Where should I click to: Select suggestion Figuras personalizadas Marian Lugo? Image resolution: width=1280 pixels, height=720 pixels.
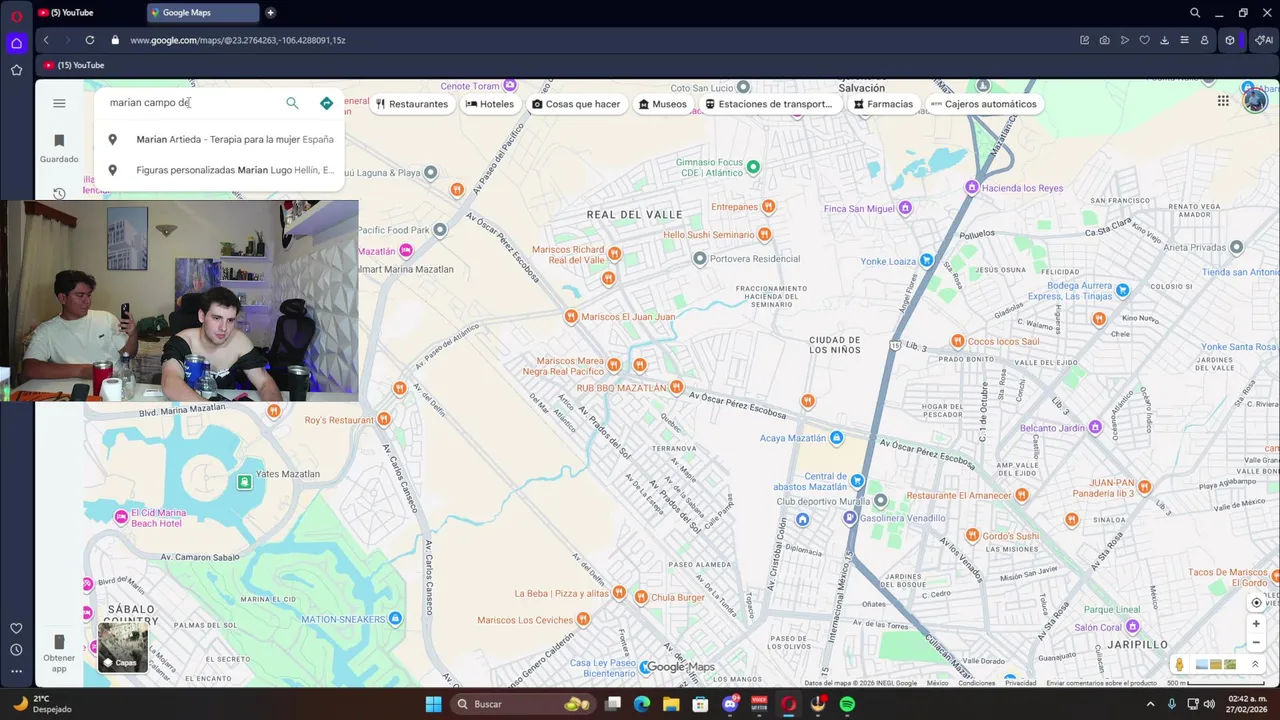click(220, 170)
